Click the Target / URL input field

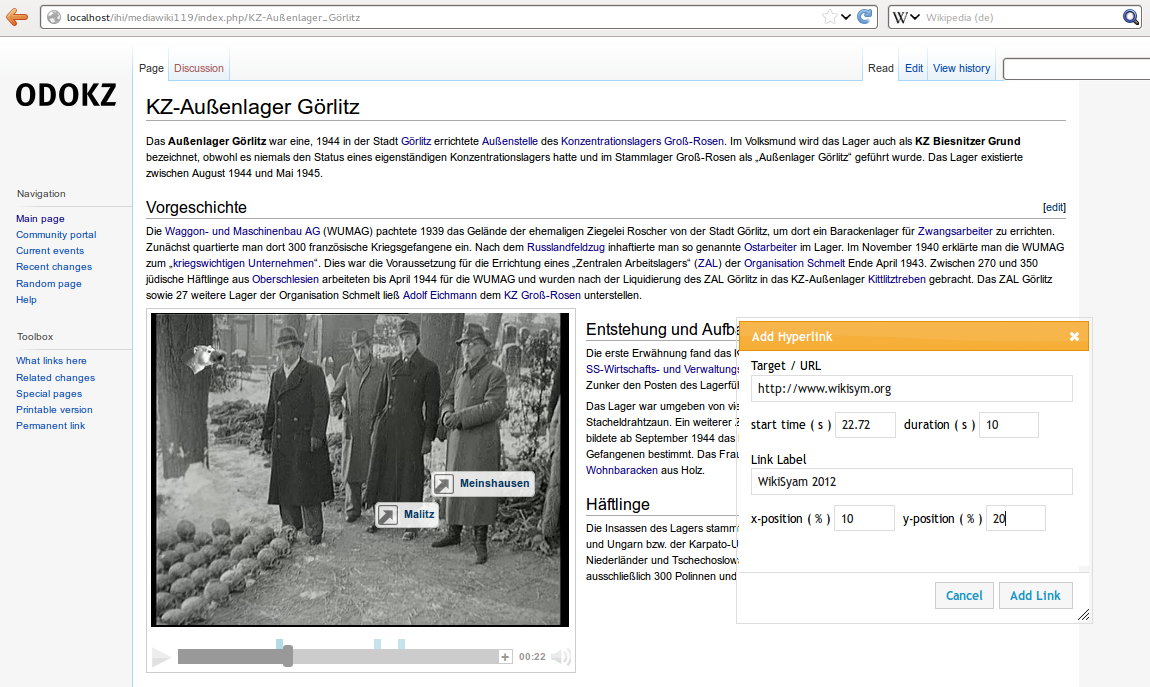click(x=911, y=389)
